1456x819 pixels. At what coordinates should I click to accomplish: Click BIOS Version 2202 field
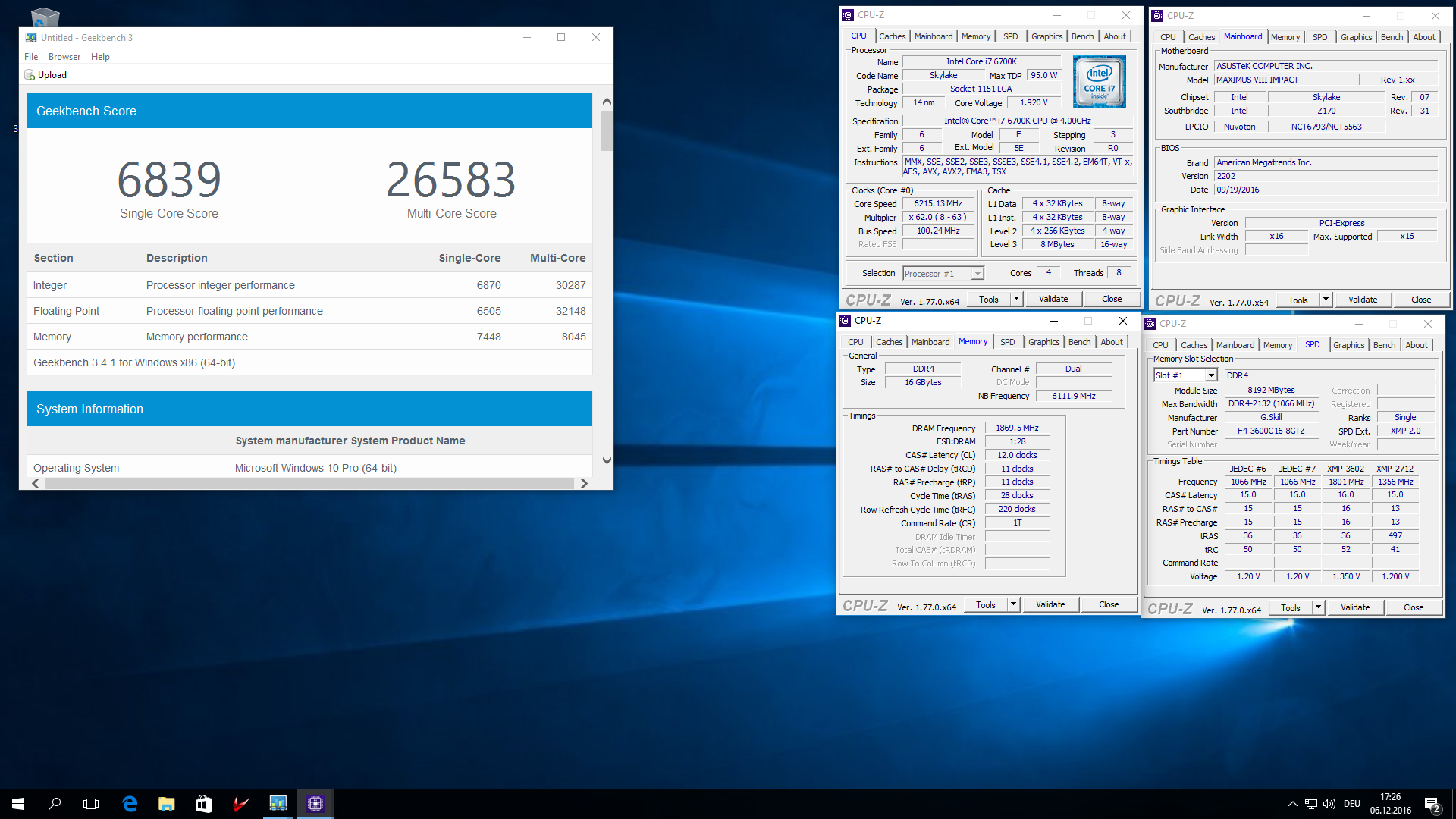pyautogui.click(x=1326, y=176)
